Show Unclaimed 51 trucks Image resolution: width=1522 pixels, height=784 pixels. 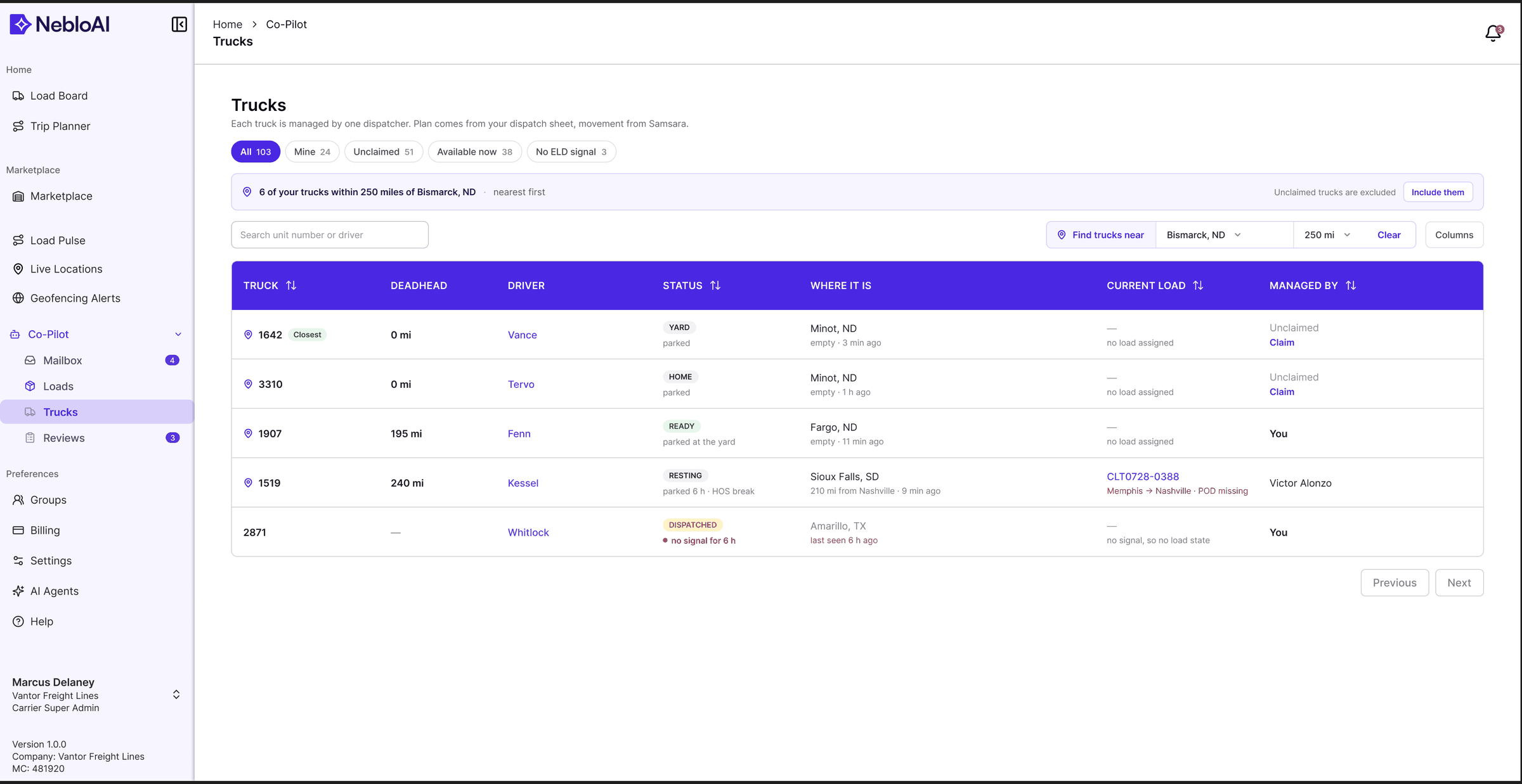tap(384, 151)
